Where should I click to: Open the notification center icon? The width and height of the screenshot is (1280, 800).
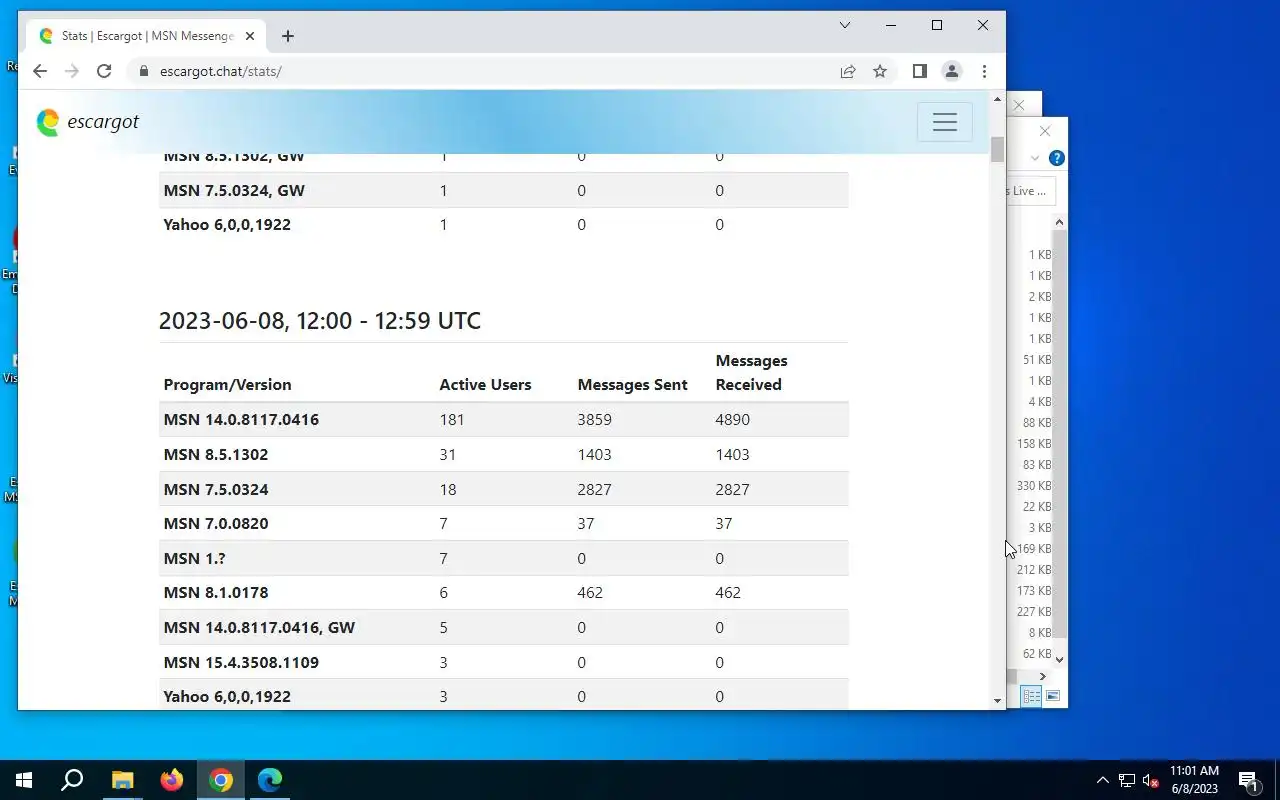[x=1249, y=780]
